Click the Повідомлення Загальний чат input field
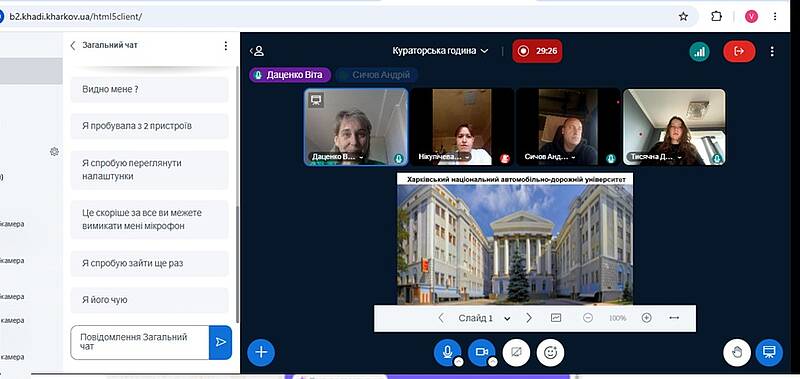 point(140,342)
